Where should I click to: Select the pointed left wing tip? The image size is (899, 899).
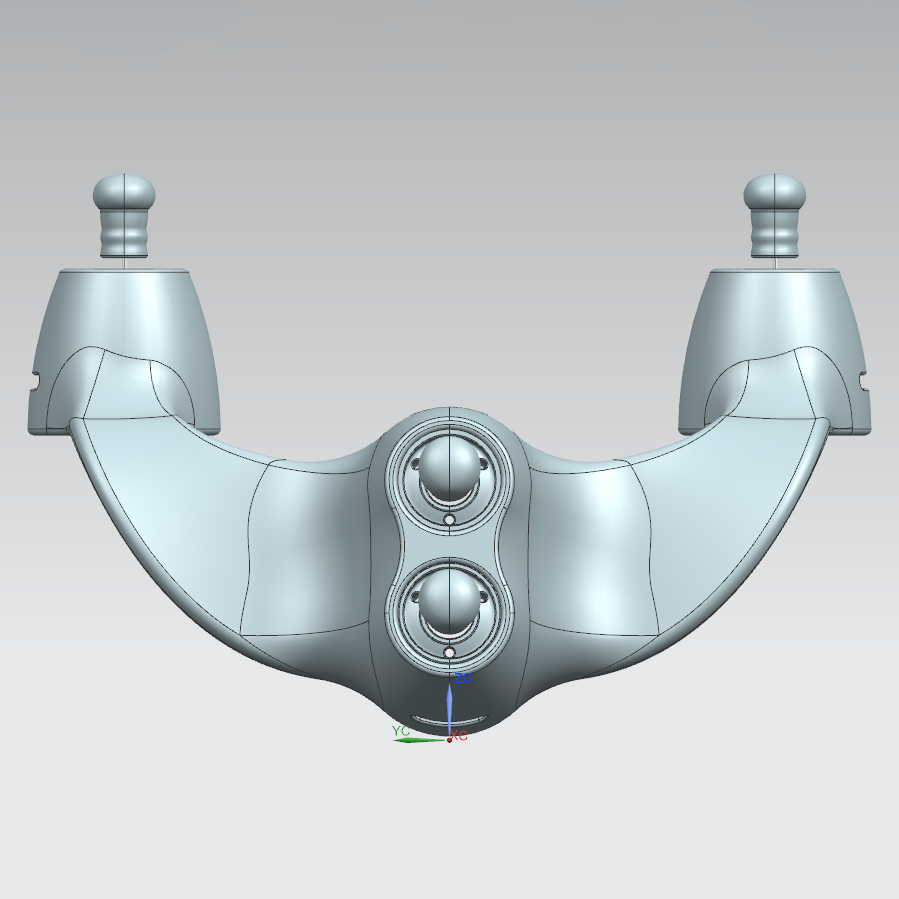coord(74,424)
